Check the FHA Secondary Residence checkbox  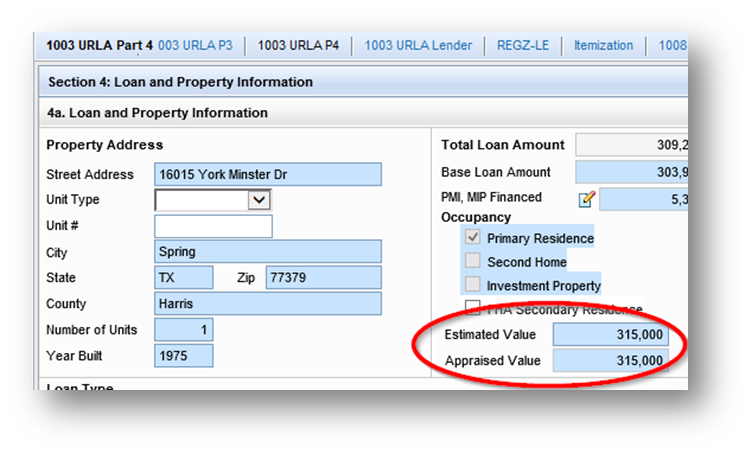click(473, 306)
